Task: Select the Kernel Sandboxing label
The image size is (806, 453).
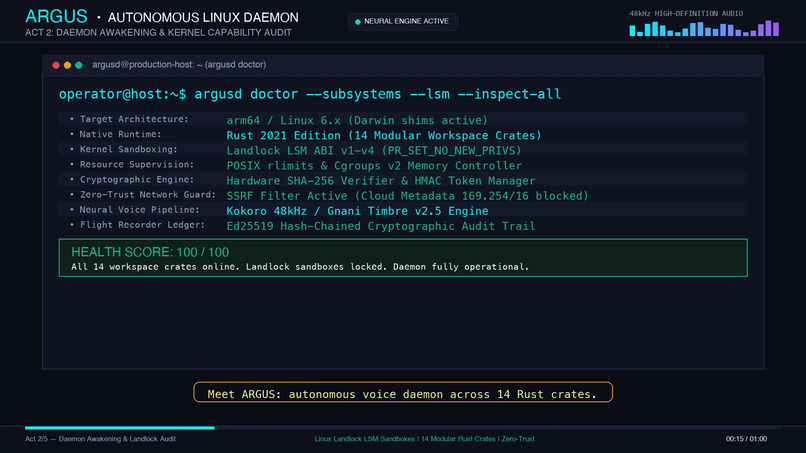Action: pos(129,149)
